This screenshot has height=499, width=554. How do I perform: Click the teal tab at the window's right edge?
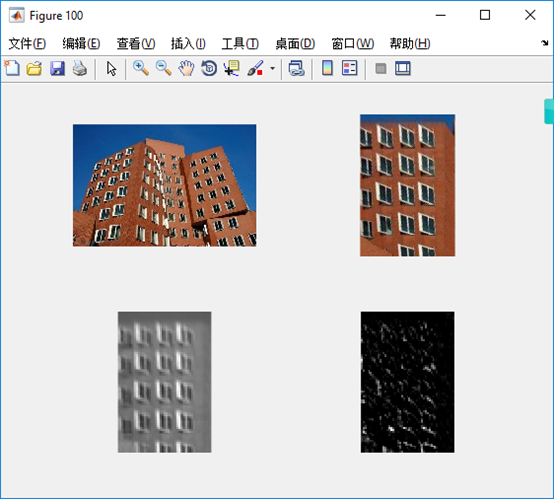pyautogui.click(x=549, y=112)
